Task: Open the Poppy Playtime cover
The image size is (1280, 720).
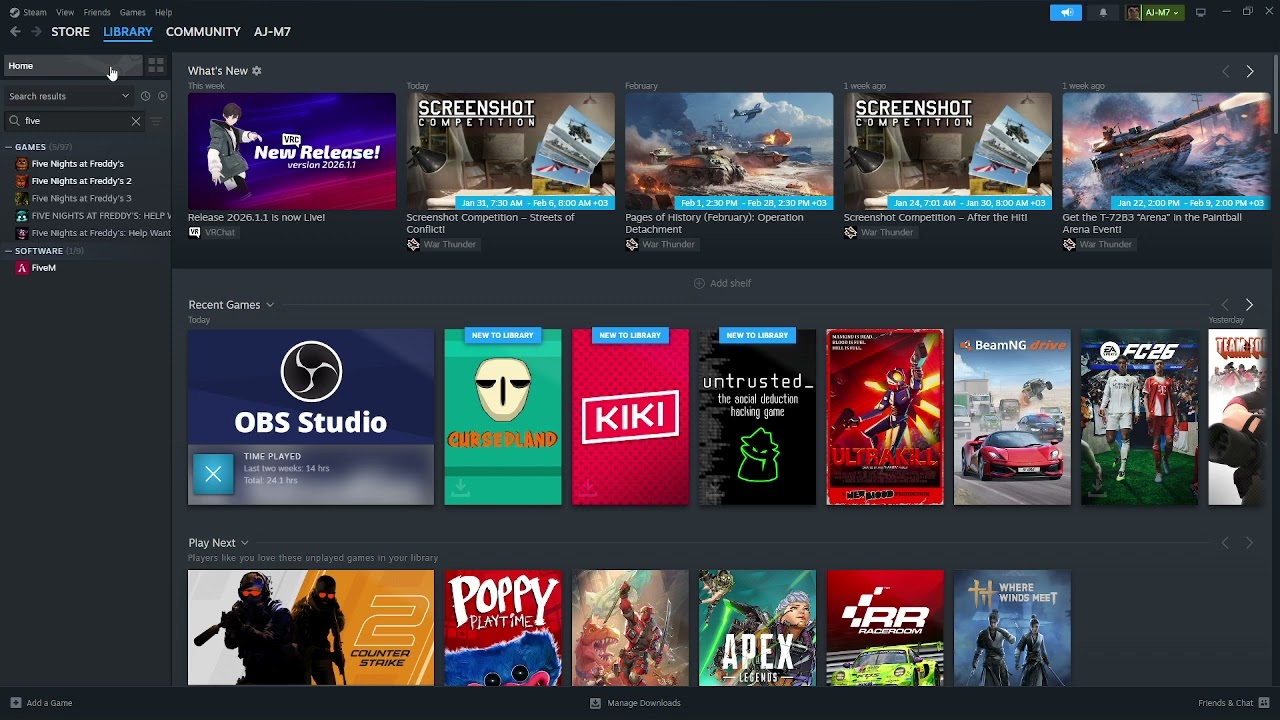Action: pos(503,628)
